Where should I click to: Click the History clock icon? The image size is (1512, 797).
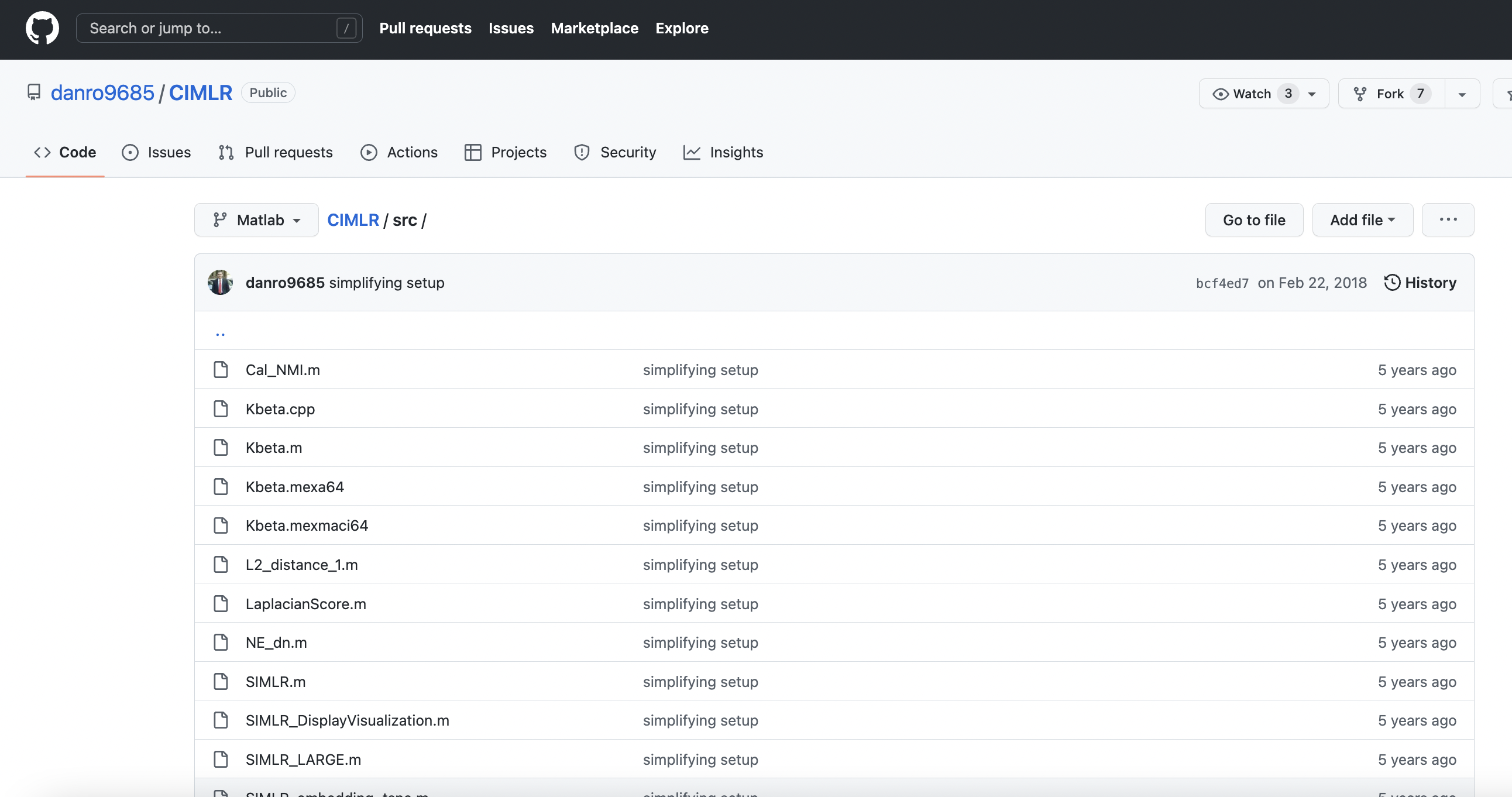pos(1391,282)
